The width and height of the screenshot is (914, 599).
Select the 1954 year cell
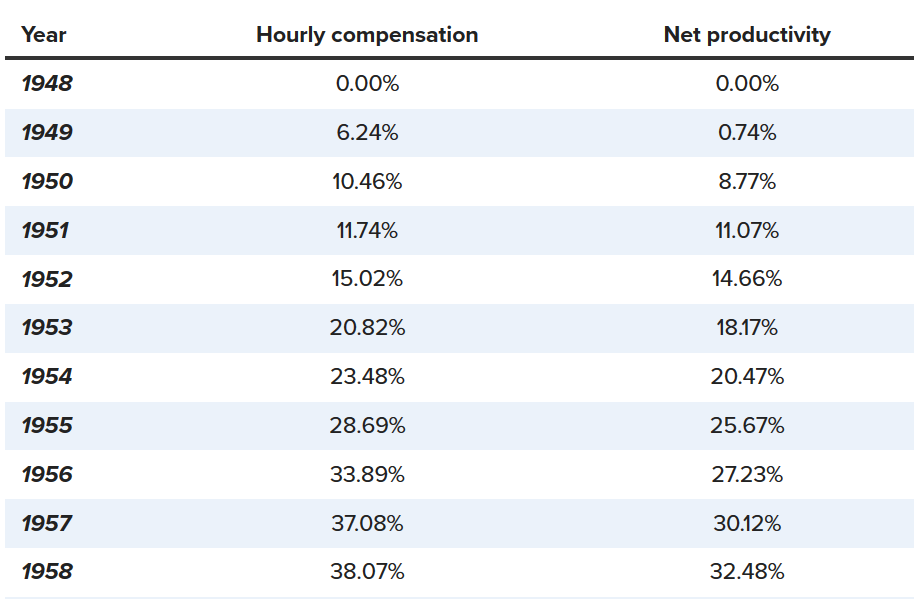(47, 376)
